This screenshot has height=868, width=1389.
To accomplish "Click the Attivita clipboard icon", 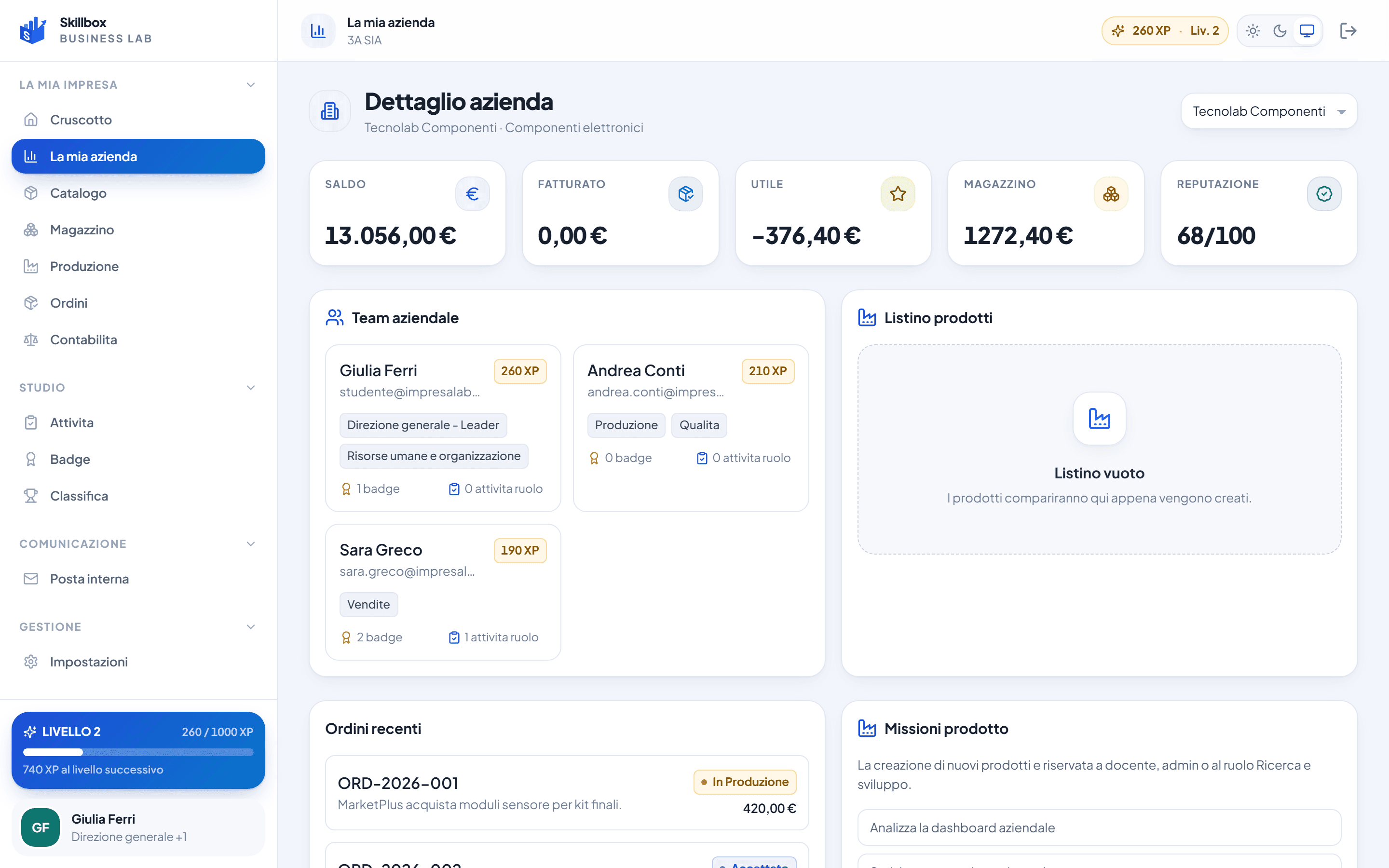I will pos(31,422).
